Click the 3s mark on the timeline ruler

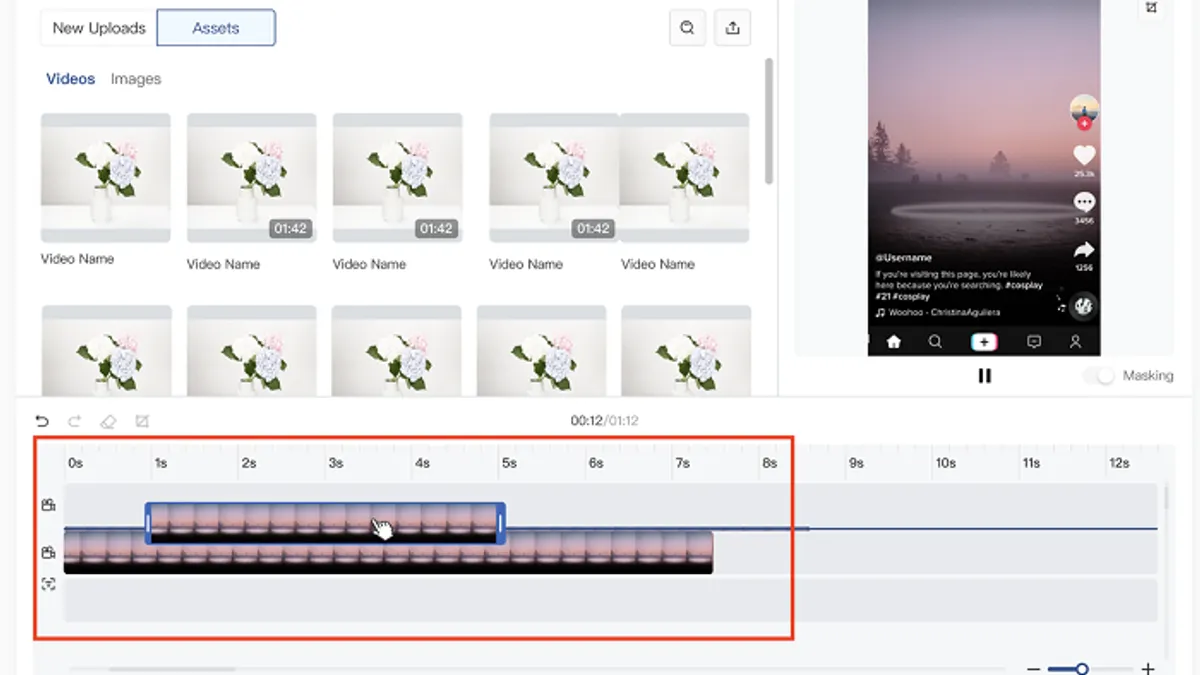(x=336, y=463)
